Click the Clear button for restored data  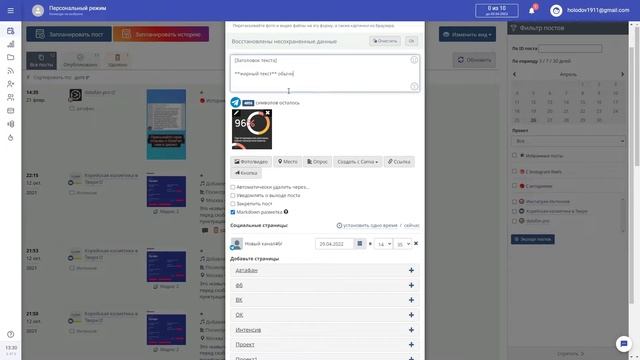click(x=385, y=41)
